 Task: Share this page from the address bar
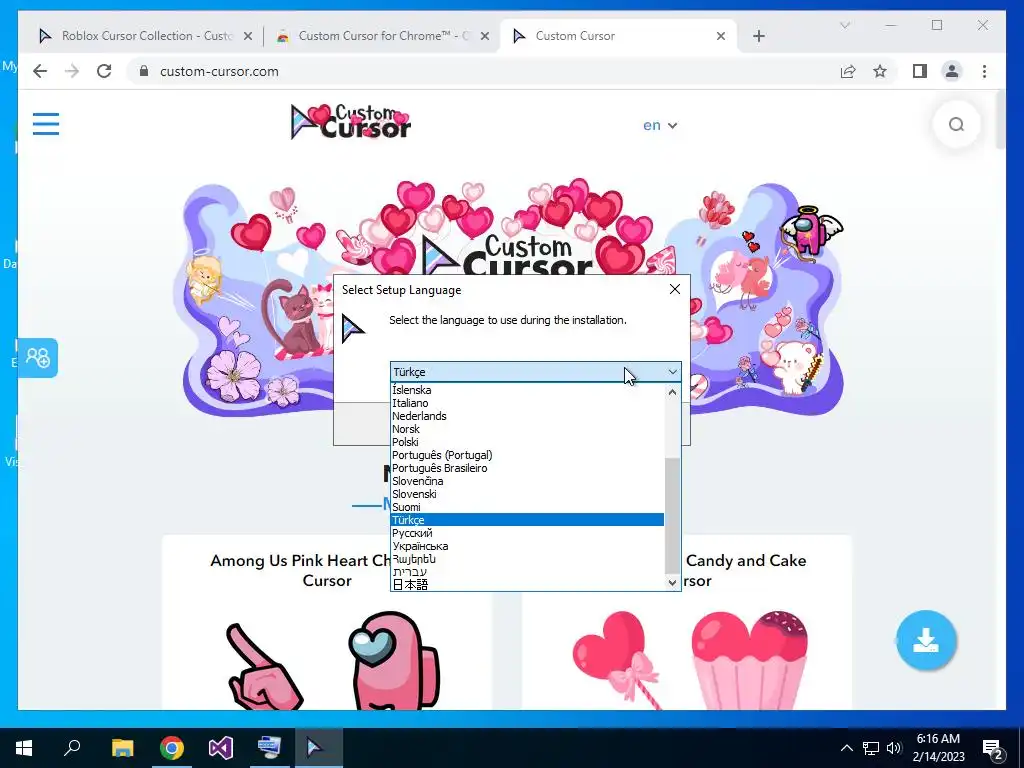pyautogui.click(x=848, y=71)
